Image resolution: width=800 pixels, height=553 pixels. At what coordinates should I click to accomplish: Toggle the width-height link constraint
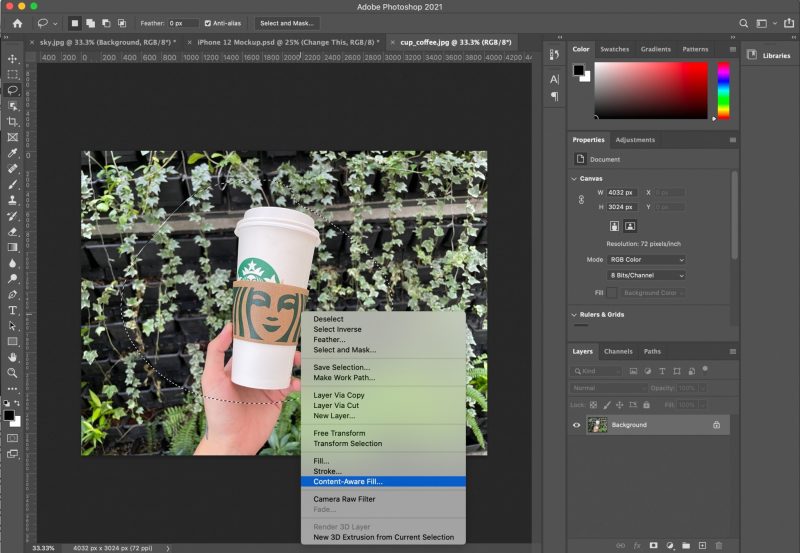(581, 199)
